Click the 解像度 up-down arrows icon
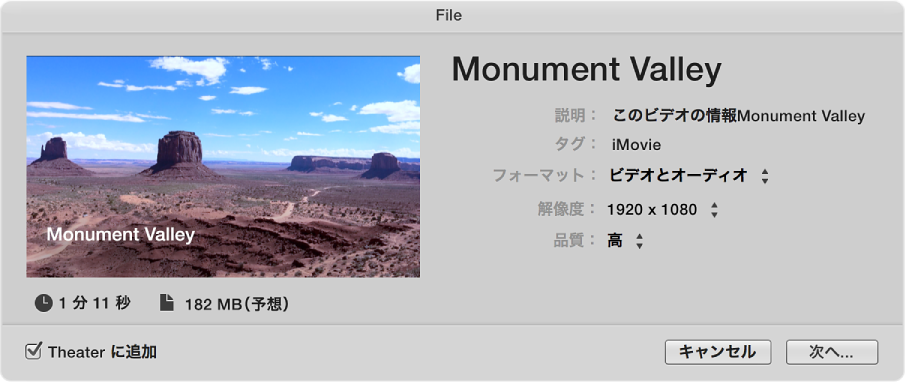The height and width of the screenshot is (384, 906). [x=714, y=210]
